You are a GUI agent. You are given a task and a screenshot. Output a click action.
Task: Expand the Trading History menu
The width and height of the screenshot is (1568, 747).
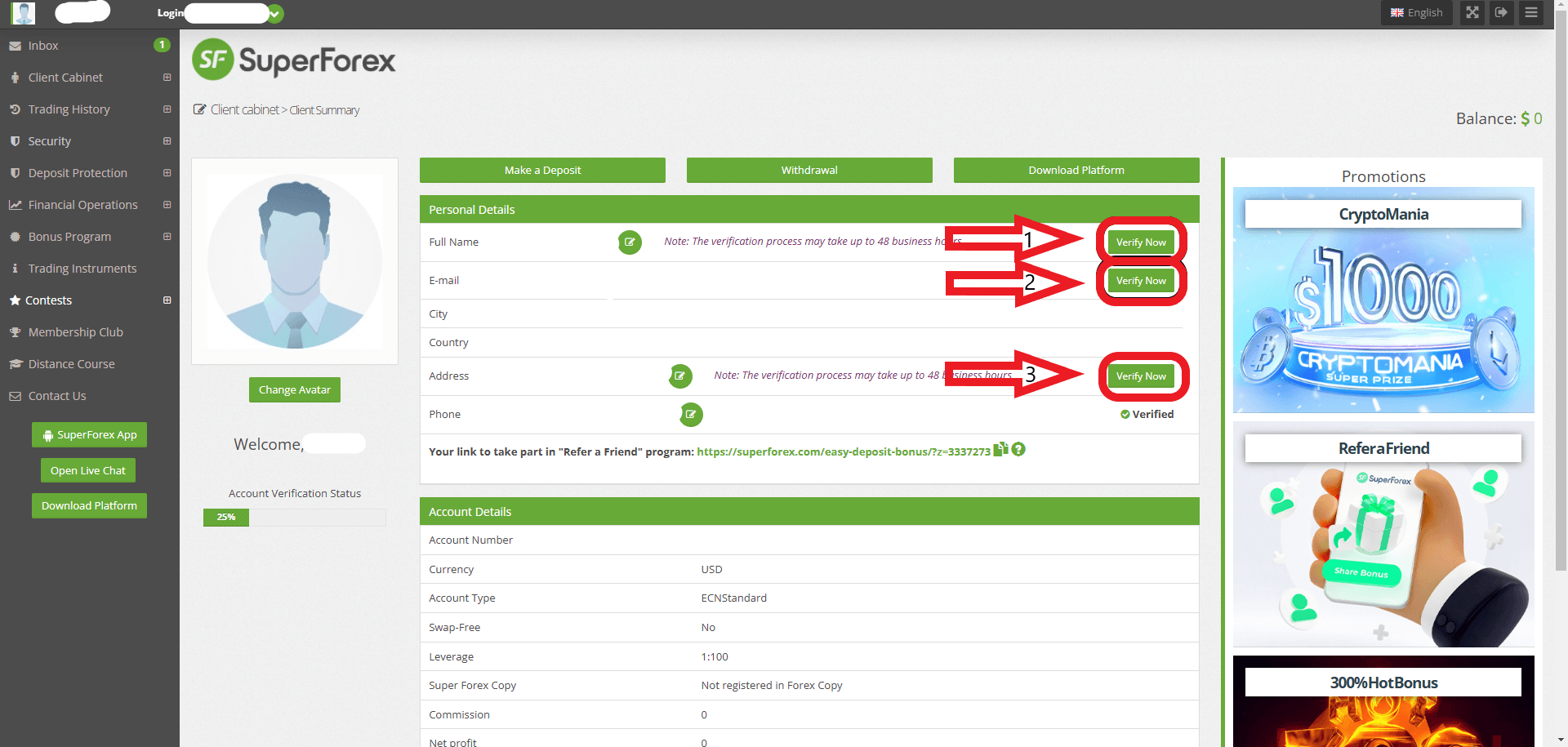167,109
